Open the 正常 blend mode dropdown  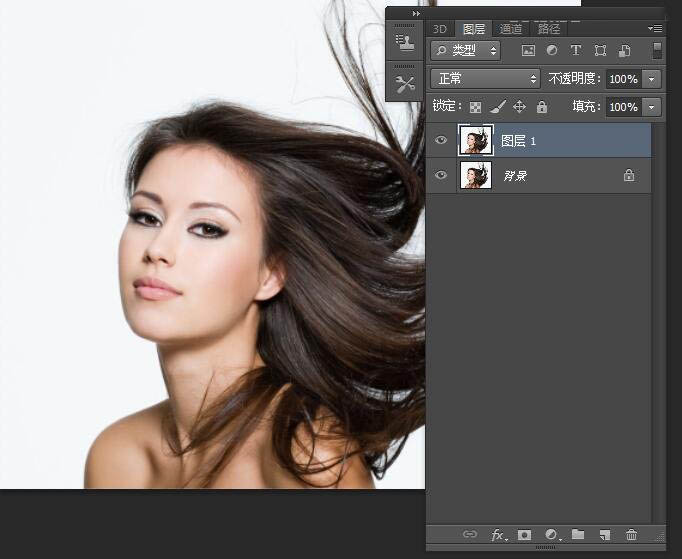[485, 78]
